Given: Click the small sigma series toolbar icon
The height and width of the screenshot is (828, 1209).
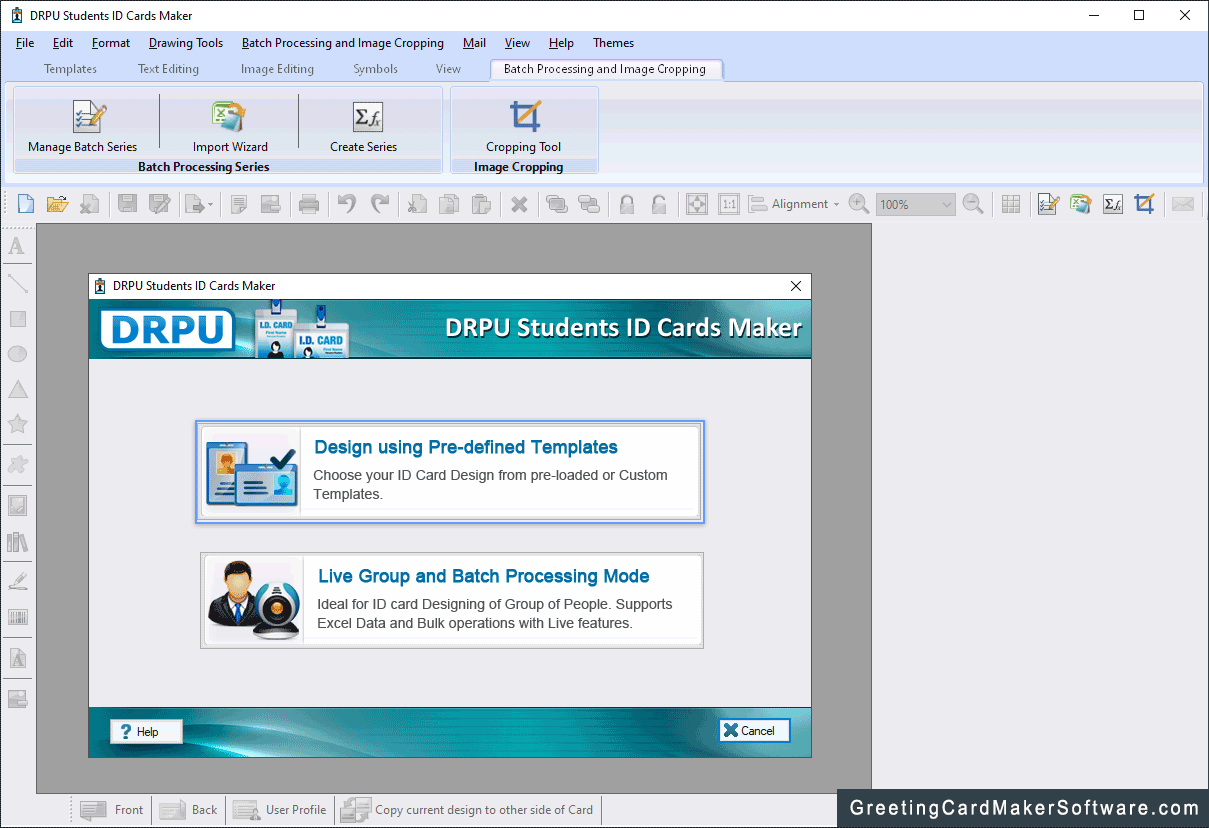Looking at the screenshot, I should pyautogui.click(x=1113, y=204).
